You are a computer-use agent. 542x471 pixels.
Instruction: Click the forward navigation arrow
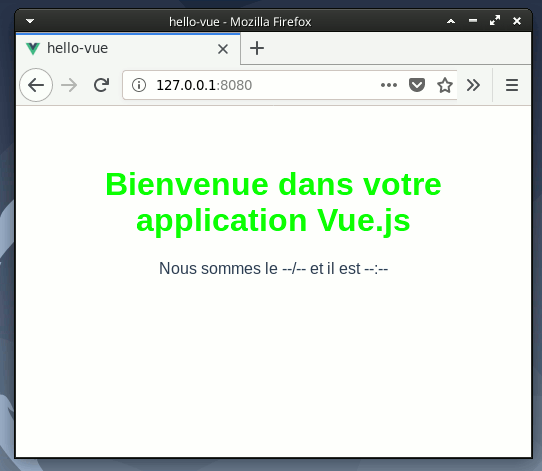click(69, 85)
